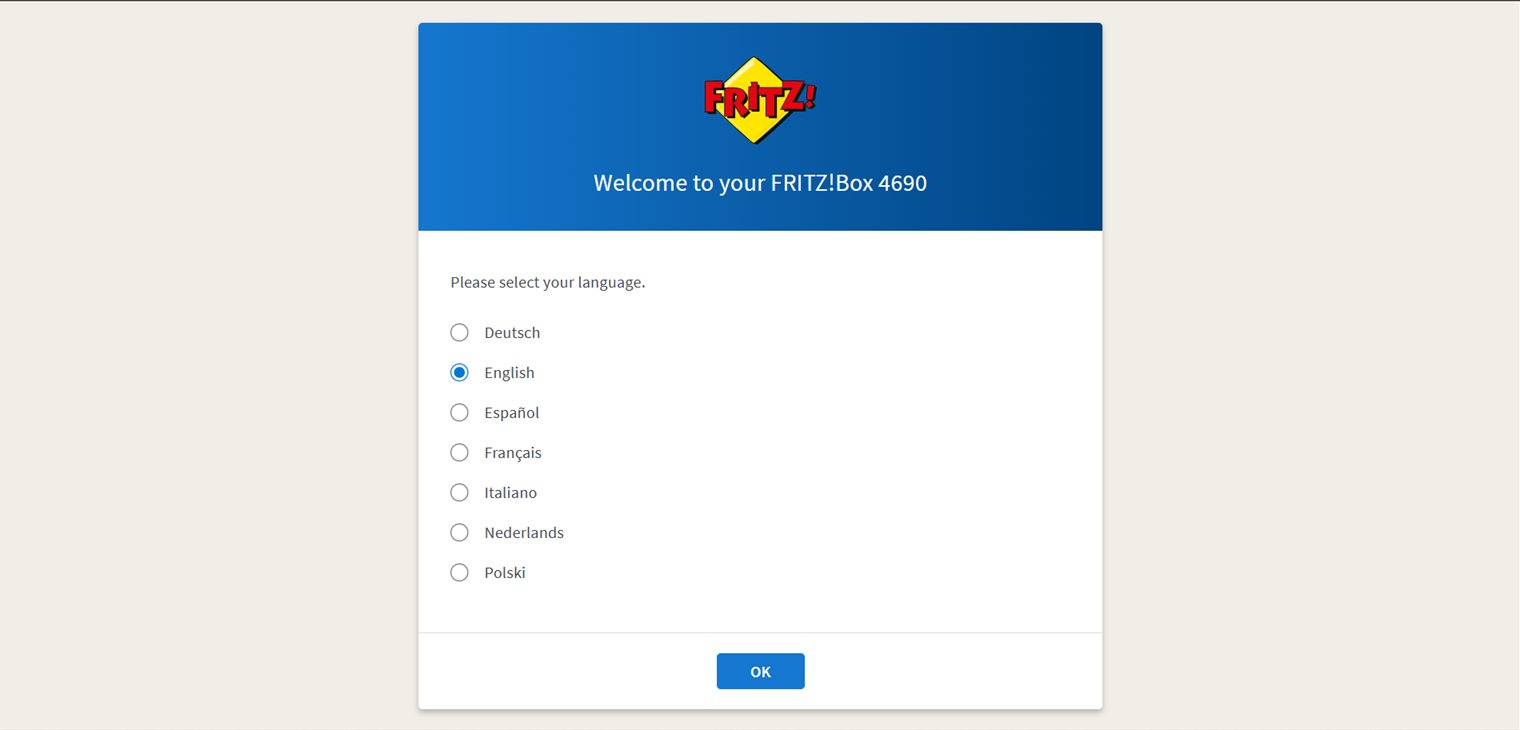Select the English radio button circle
This screenshot has height=730, width=1520.
point(459,372)
